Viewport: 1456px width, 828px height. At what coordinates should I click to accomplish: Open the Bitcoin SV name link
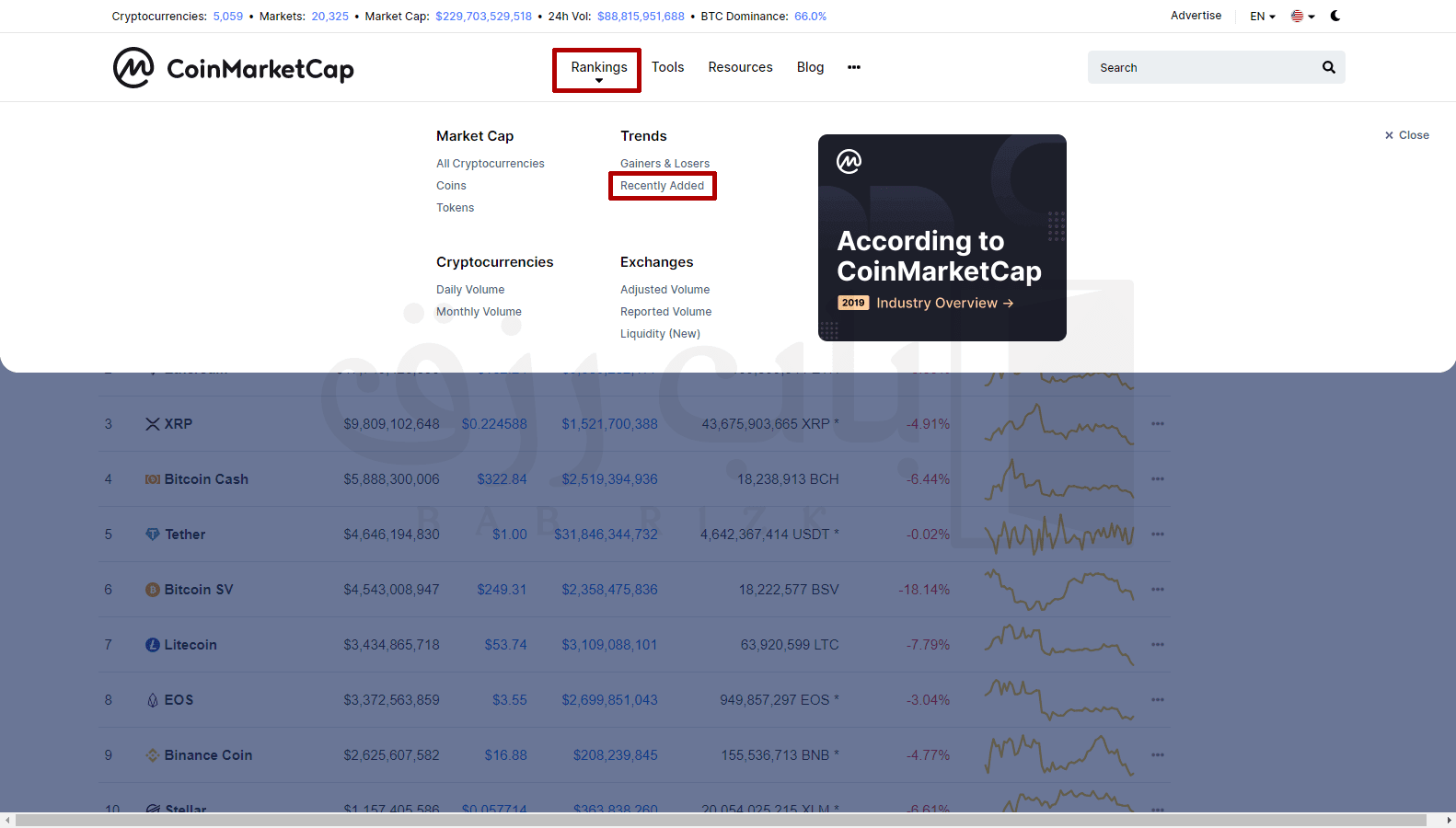coord(199,590)
